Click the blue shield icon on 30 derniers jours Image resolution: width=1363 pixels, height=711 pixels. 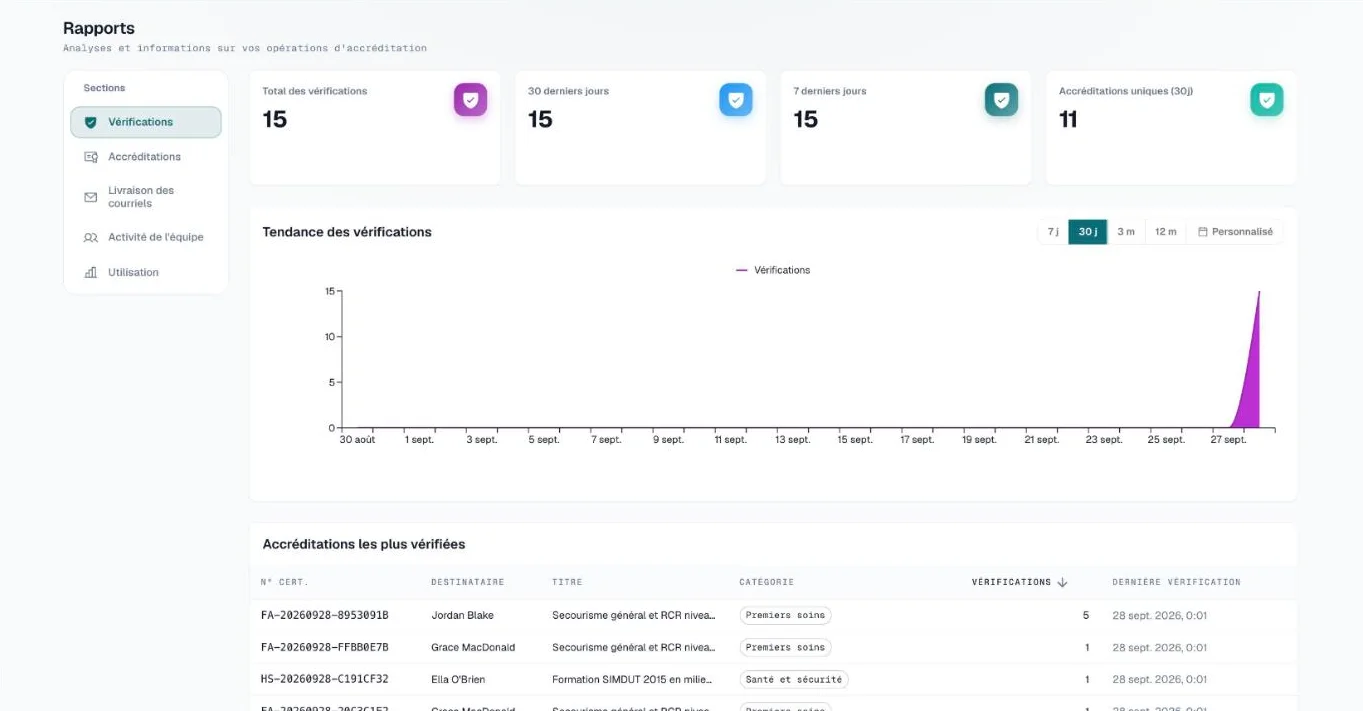click(736, 100)
